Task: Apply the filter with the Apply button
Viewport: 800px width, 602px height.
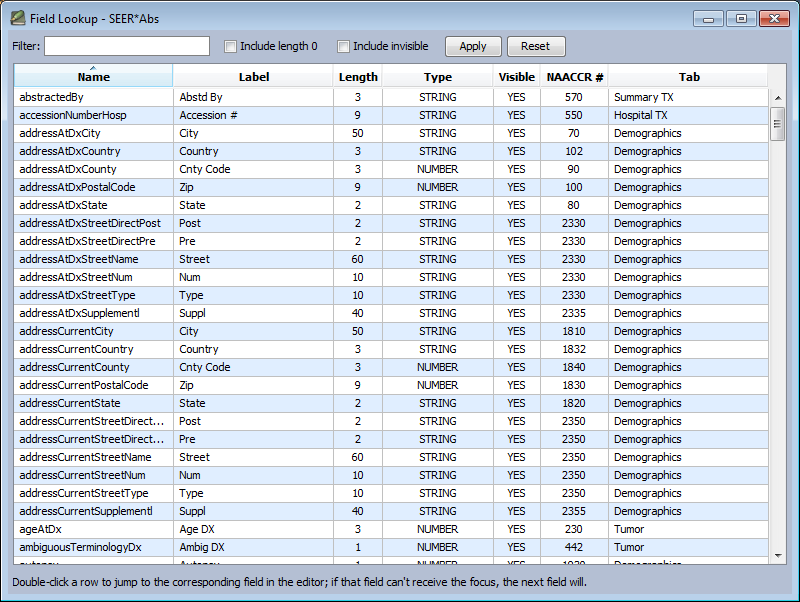Action: [x=473, y=46]
